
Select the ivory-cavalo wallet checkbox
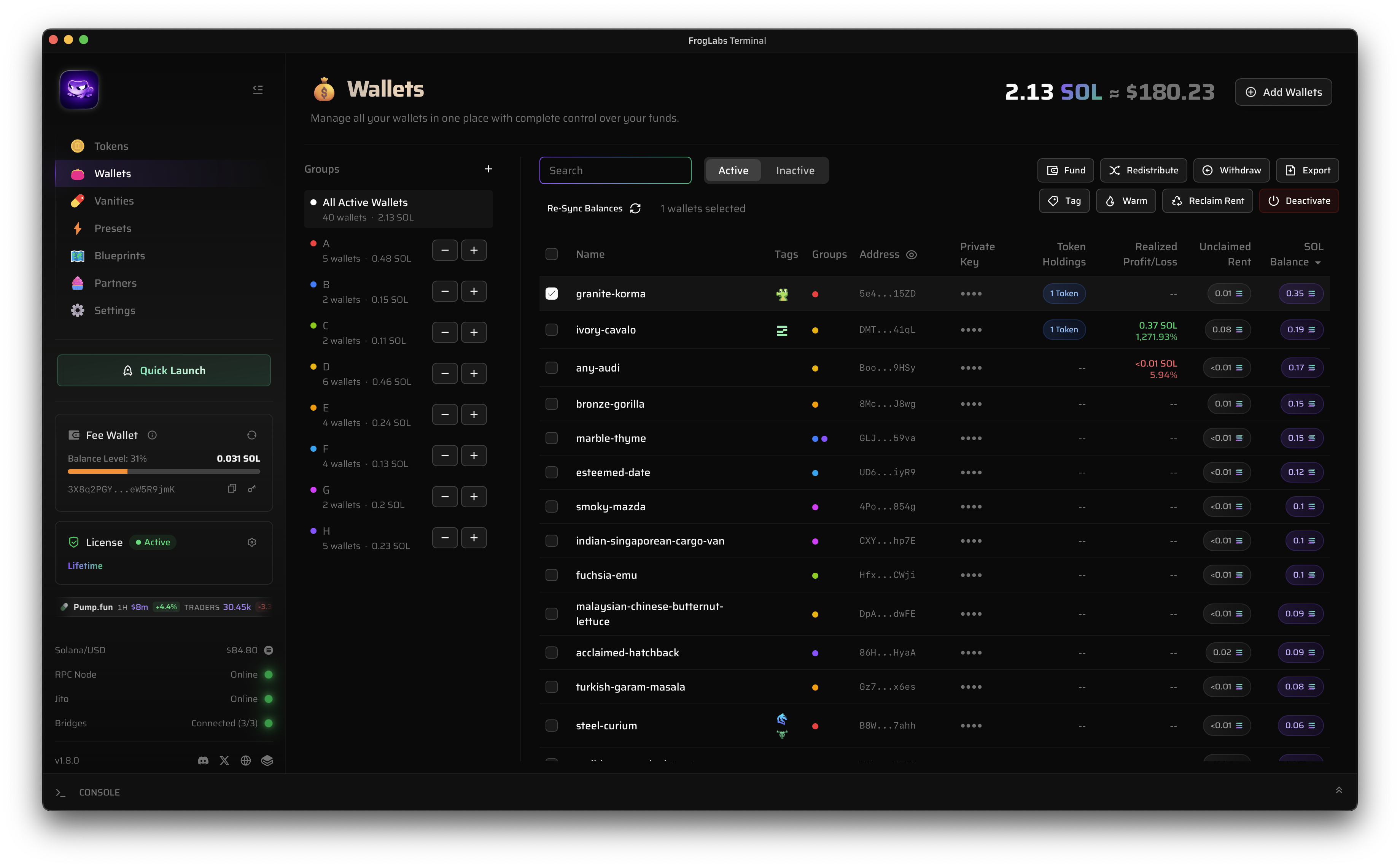coord(551,330)
